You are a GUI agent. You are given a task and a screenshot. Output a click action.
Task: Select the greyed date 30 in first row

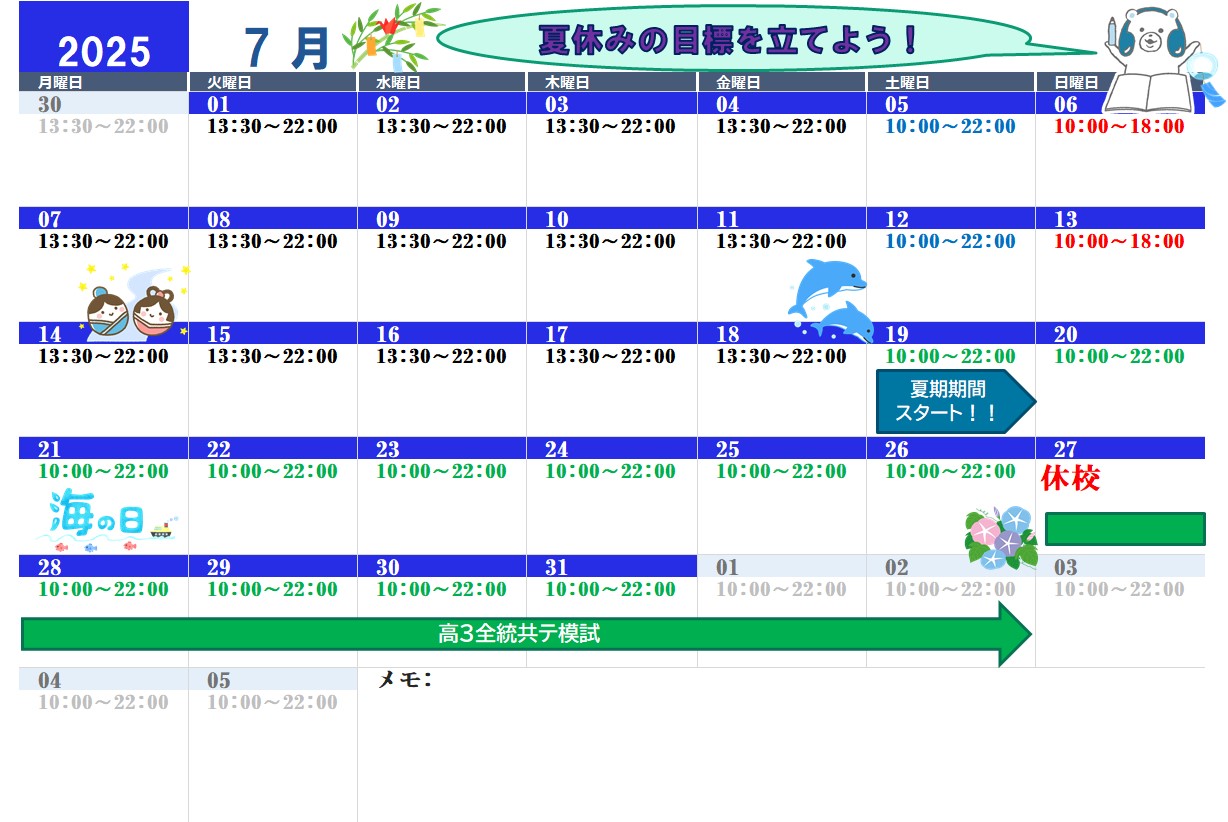[x=50, y=104]
